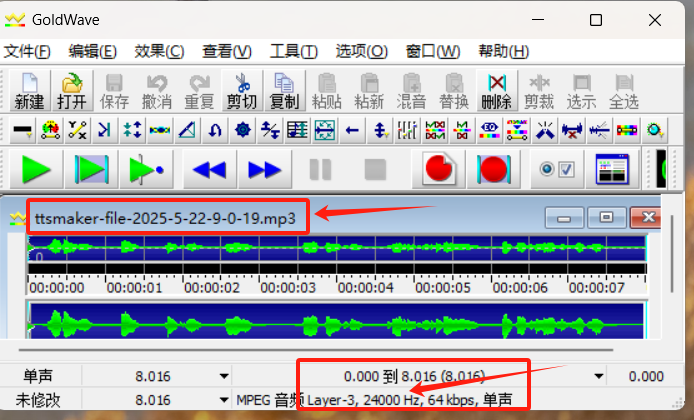Open the 编辑(E) menu

(x=93, y=51)
